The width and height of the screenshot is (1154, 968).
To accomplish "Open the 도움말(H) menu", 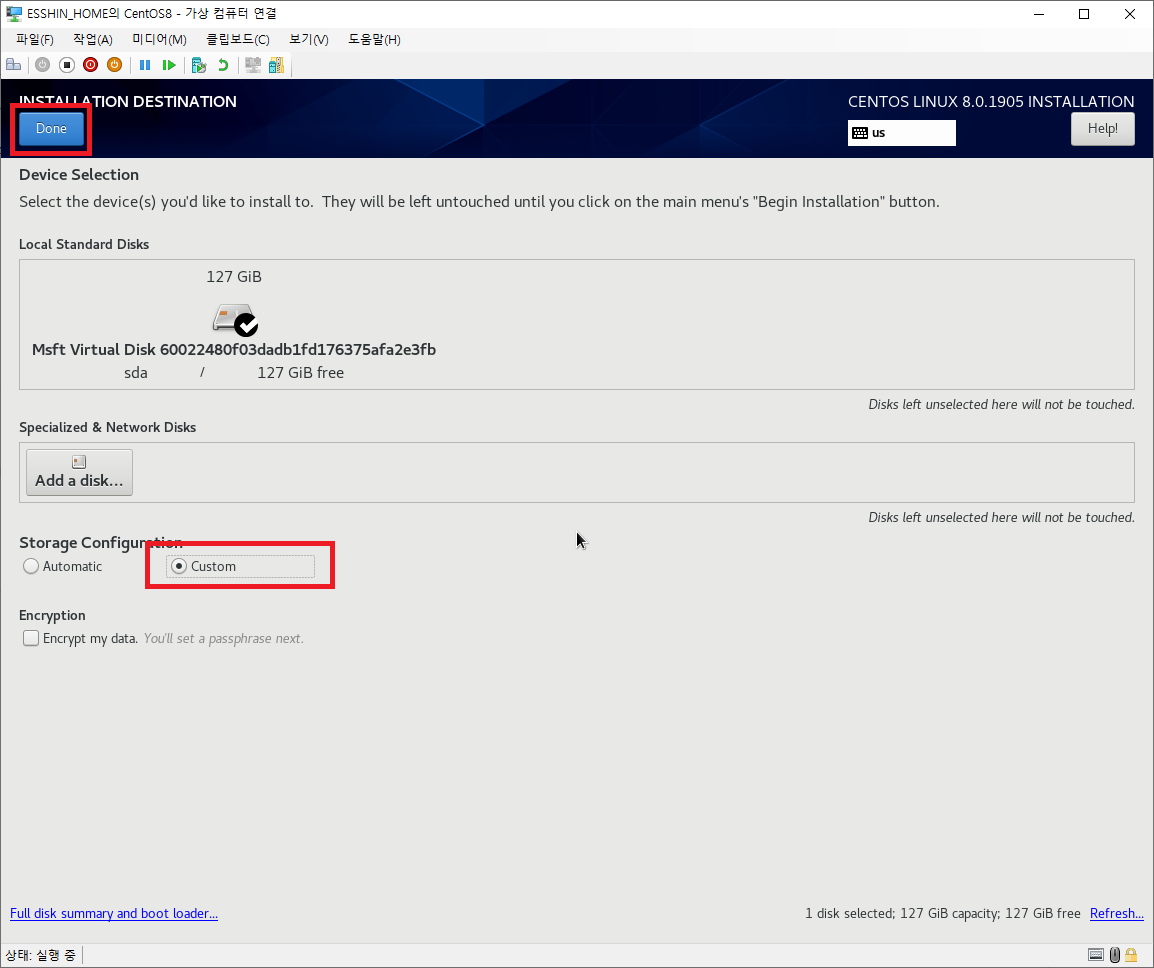I will [374, 40].
